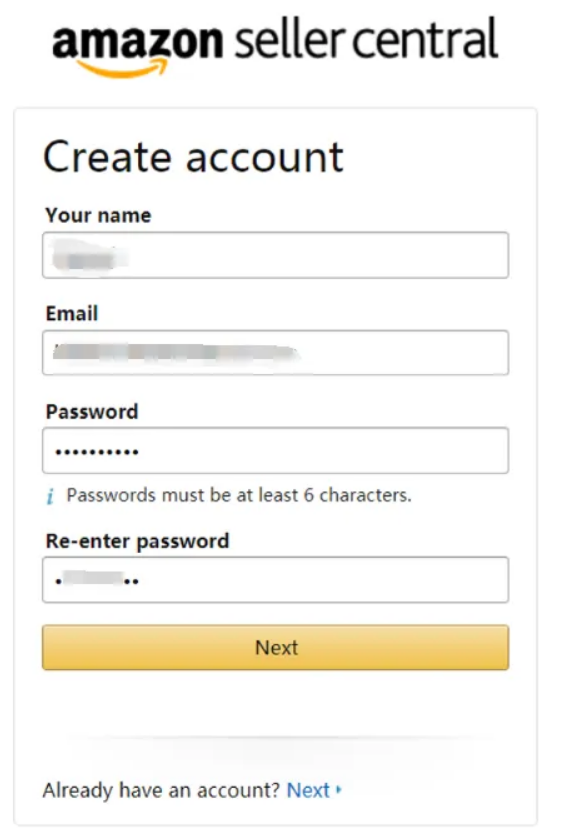Image resolution: width=576 pixels, height=833 pixels.
Task: Select the Password input field
Action: coord(275,450)
